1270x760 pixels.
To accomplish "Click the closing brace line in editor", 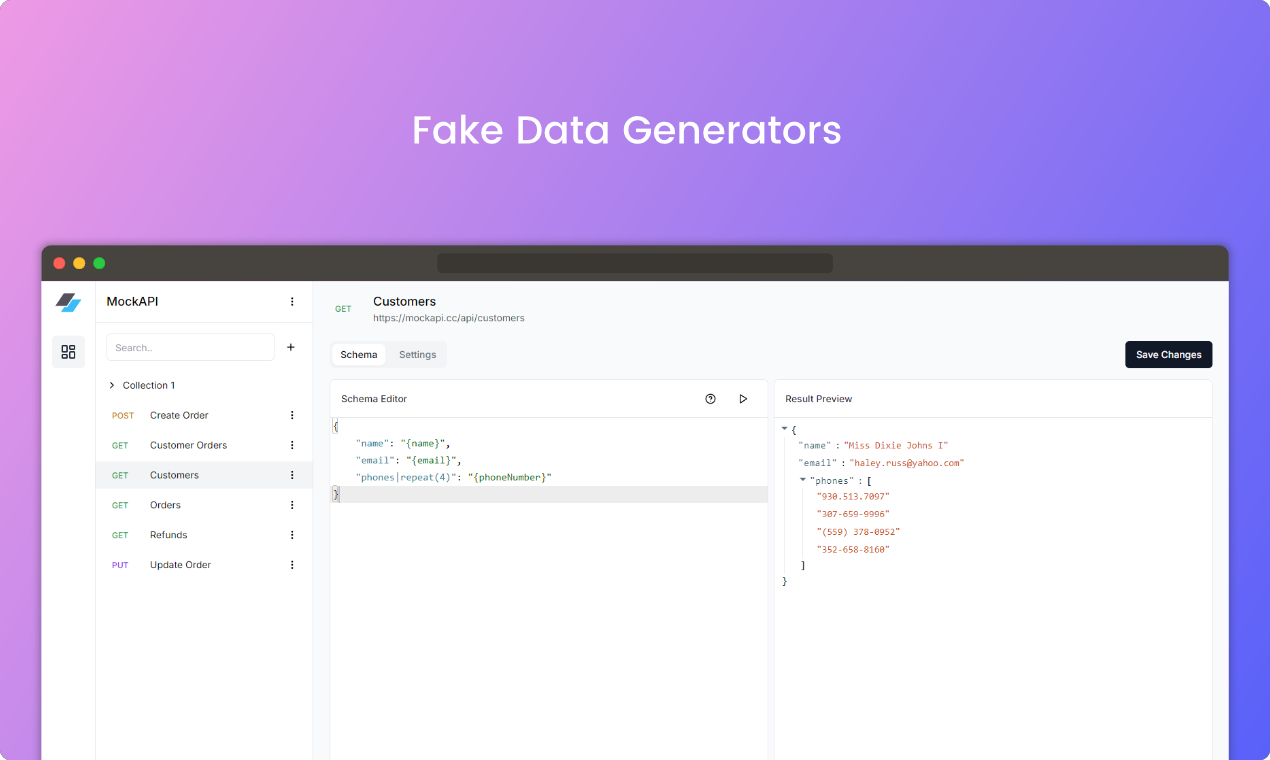I will pos(549,494).
